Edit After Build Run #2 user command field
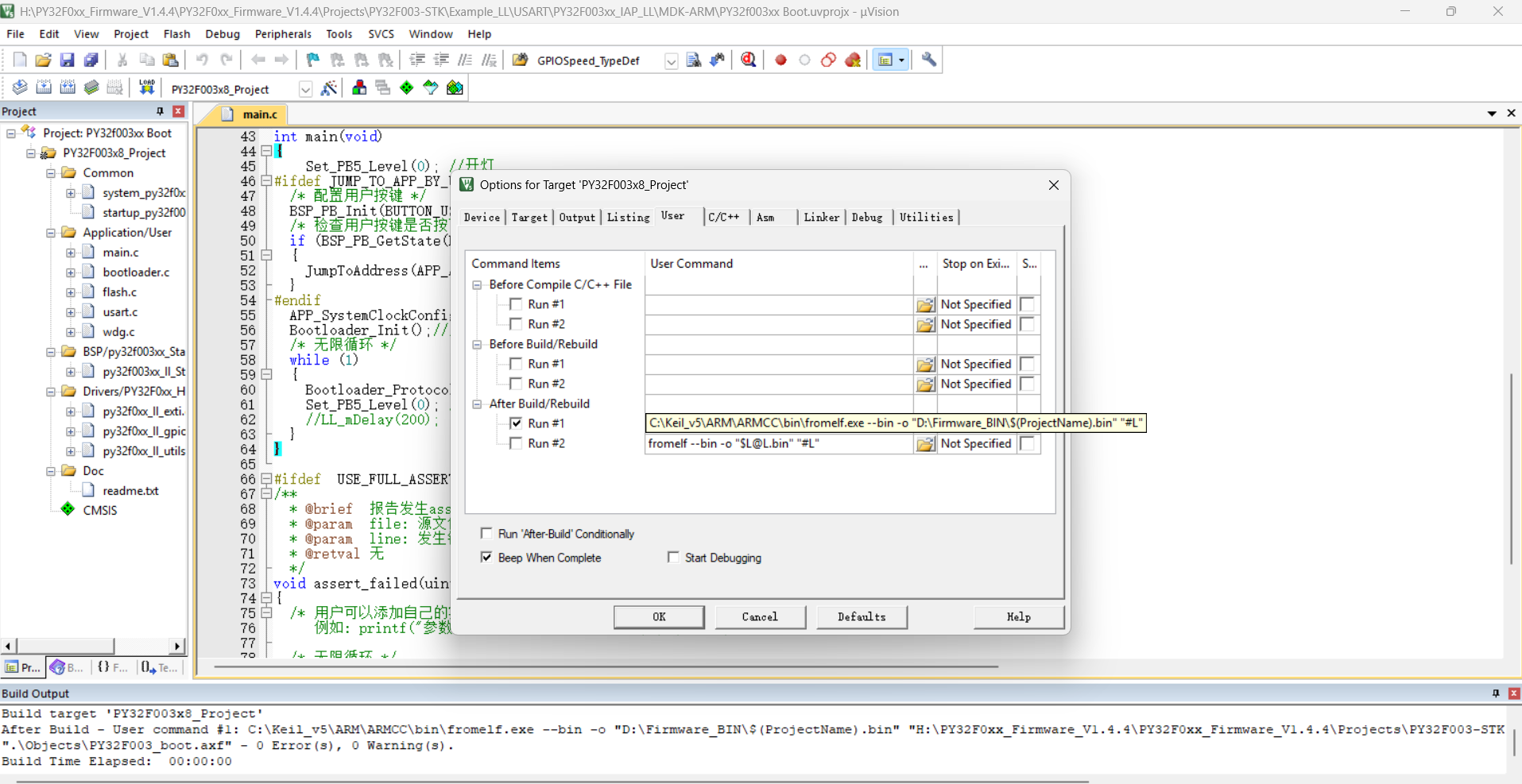Screen dimensions: 1522x784 point(779,443)
